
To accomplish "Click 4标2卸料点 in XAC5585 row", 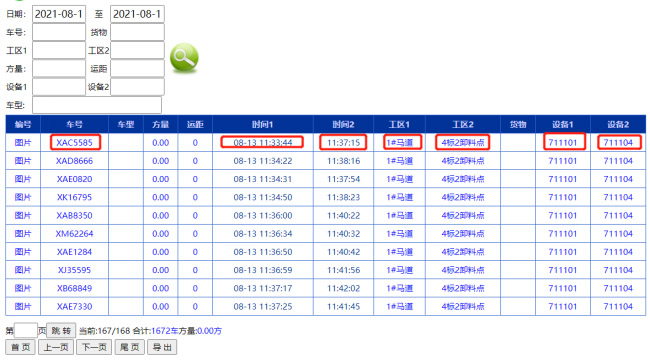I will coord(463,143).
